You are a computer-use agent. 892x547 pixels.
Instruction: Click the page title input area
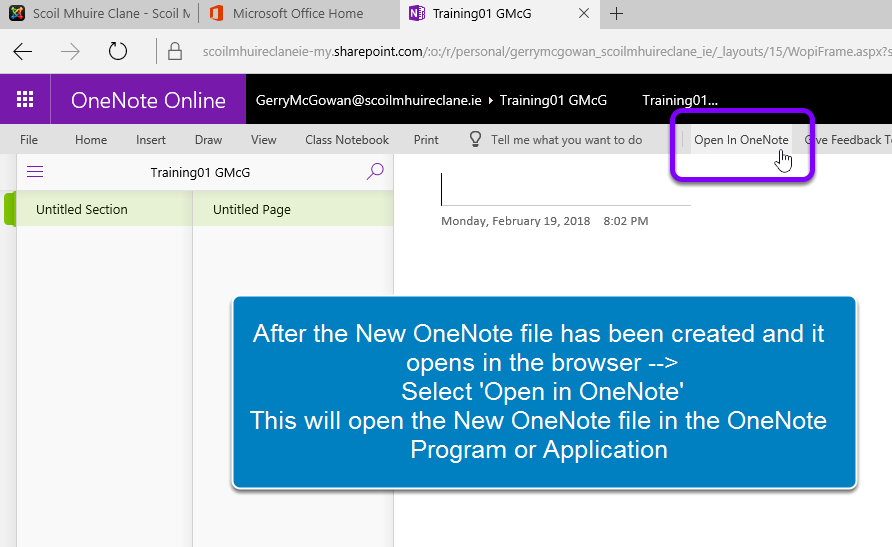566,189
